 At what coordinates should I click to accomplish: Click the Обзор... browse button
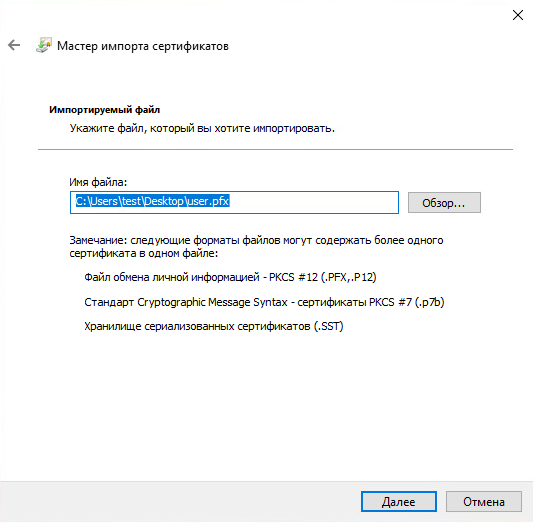[444, 203]
